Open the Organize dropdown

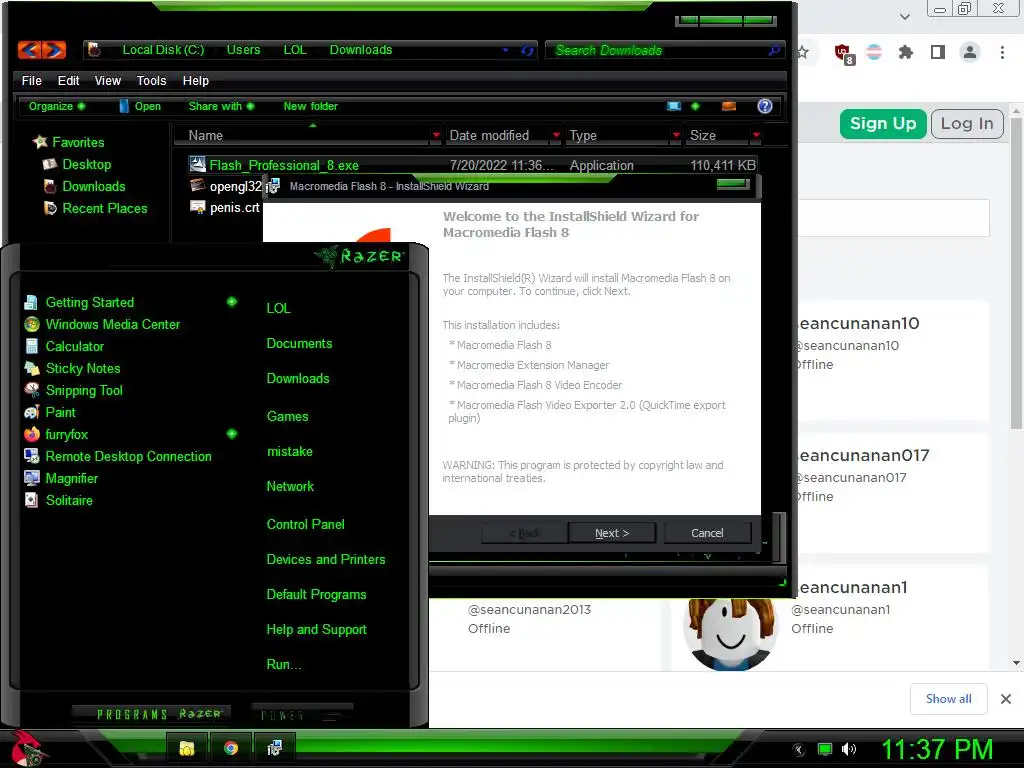point(56,106)
